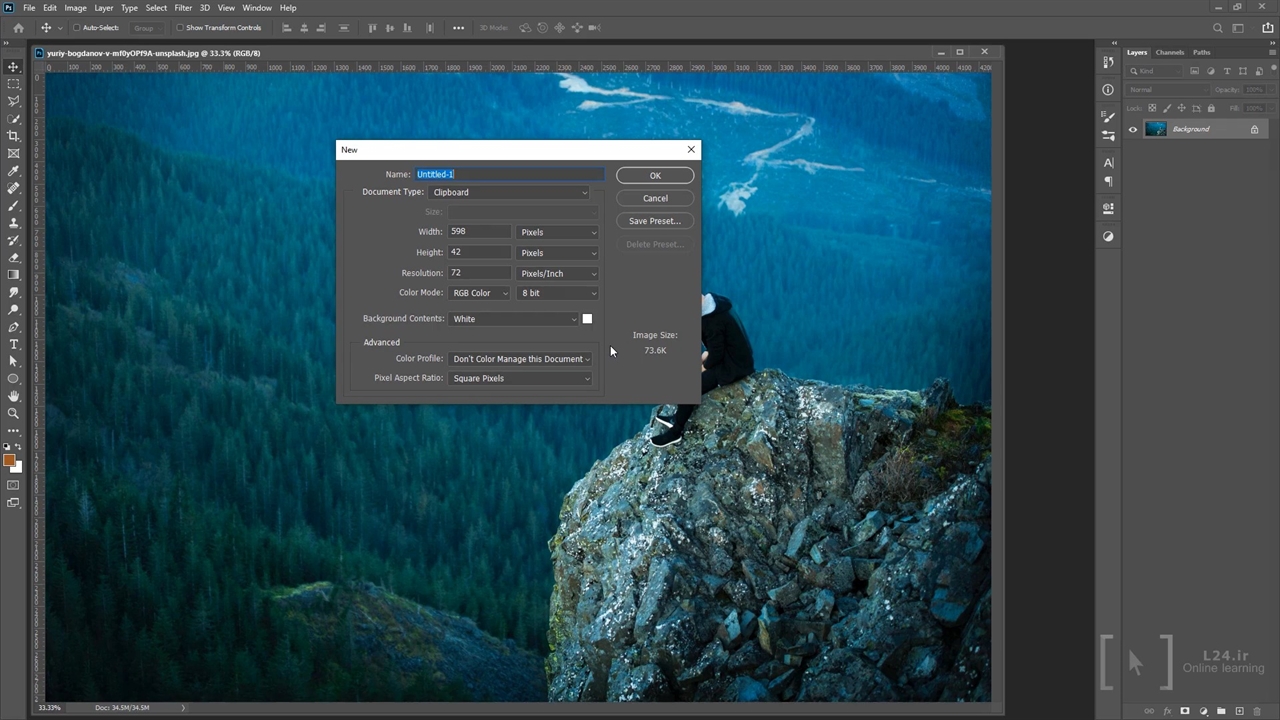Open the Filter menu
Screen dimensions: 1280x720
(183, 8)
